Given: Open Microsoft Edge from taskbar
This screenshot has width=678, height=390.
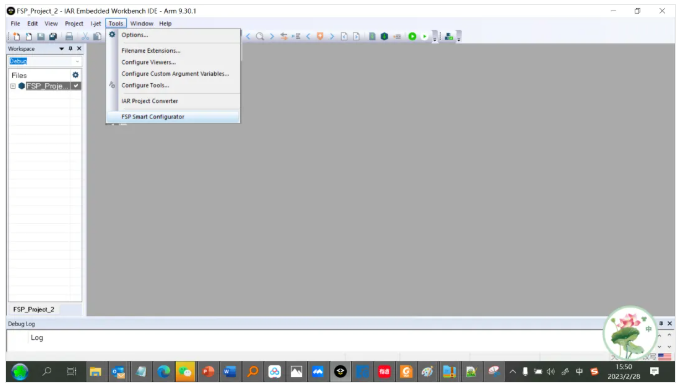Looking at the screenshot, I should pos(163,371).
